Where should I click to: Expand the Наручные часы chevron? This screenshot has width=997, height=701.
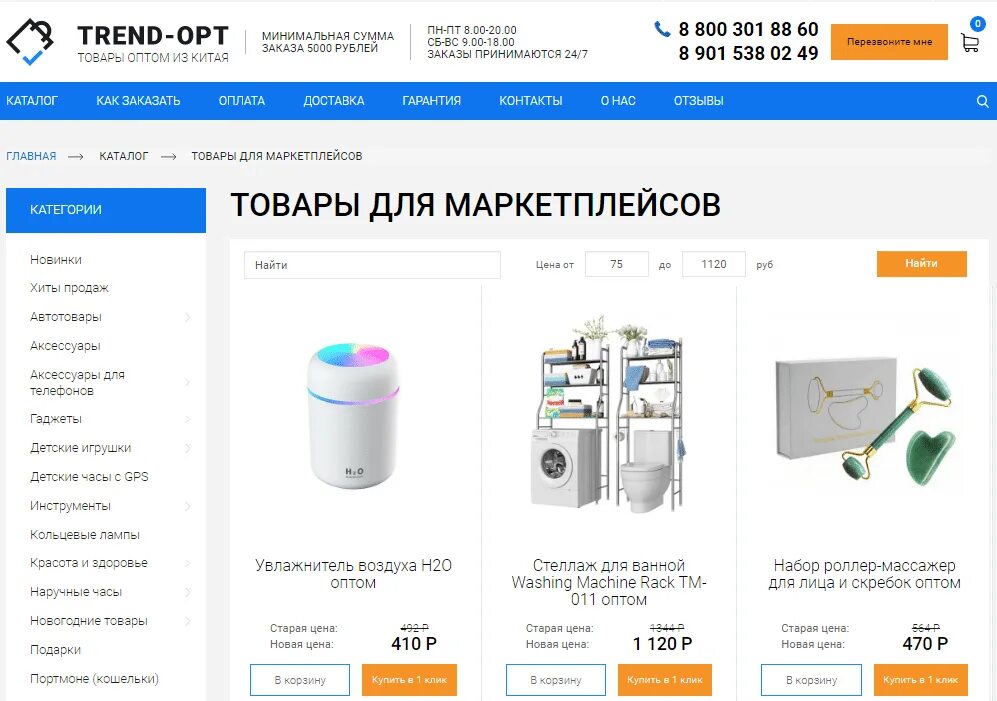pyautogui.click(x=188, y=592)
